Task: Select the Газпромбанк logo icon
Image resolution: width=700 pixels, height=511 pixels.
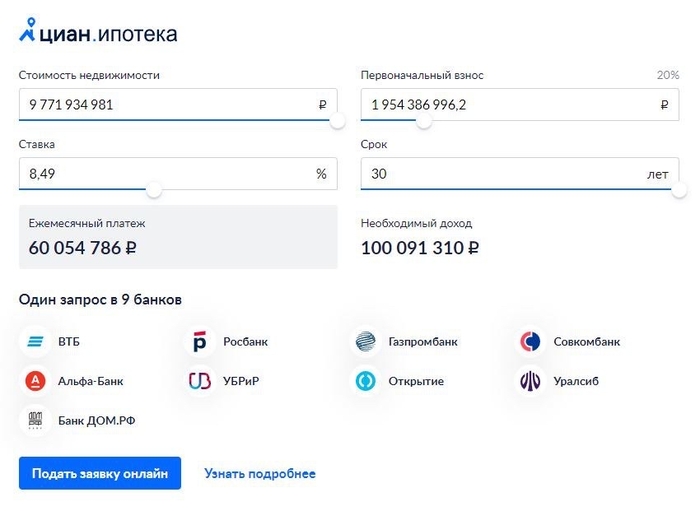Action: (366, 342)
